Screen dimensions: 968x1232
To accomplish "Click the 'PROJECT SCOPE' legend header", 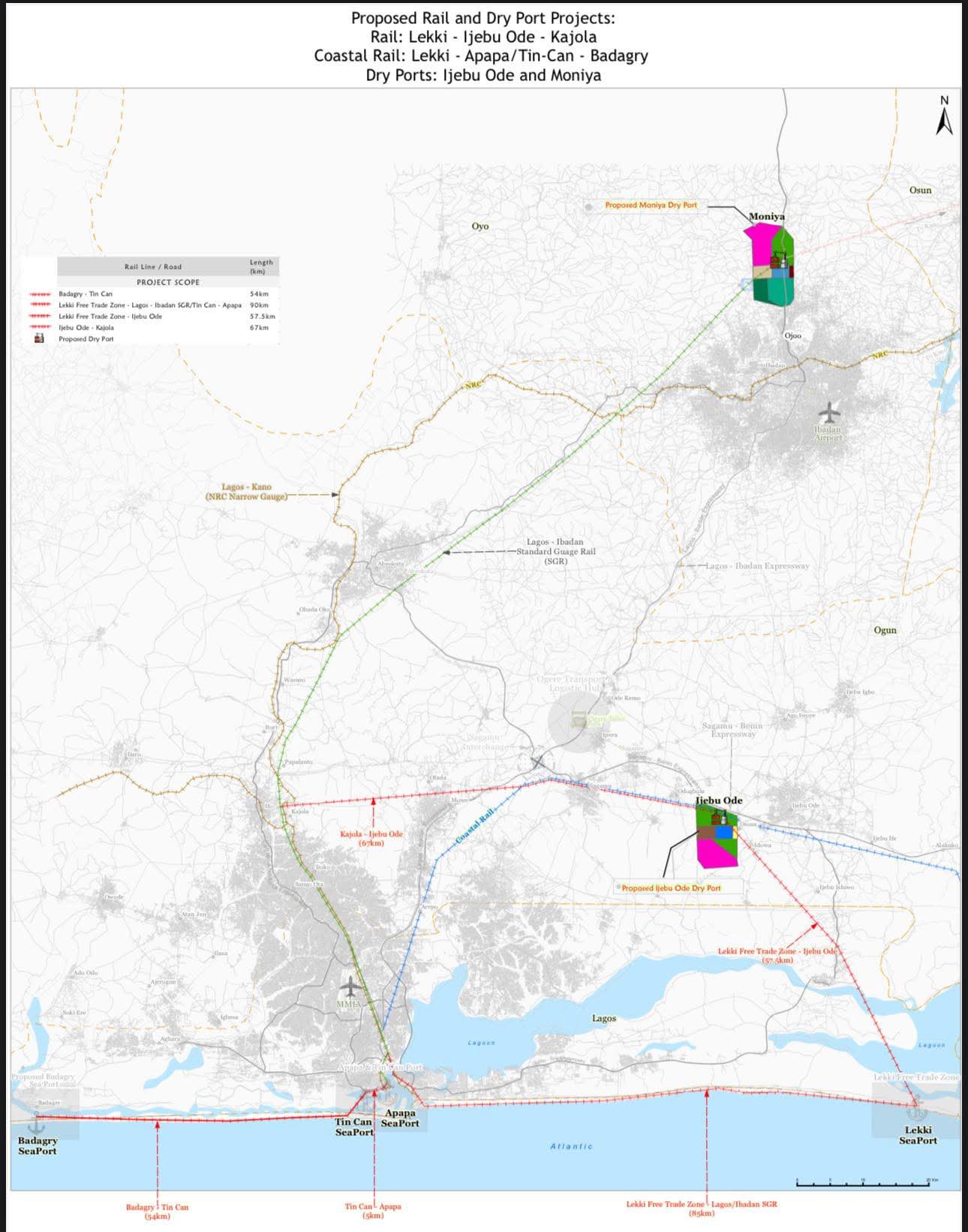I will point(168,282).
